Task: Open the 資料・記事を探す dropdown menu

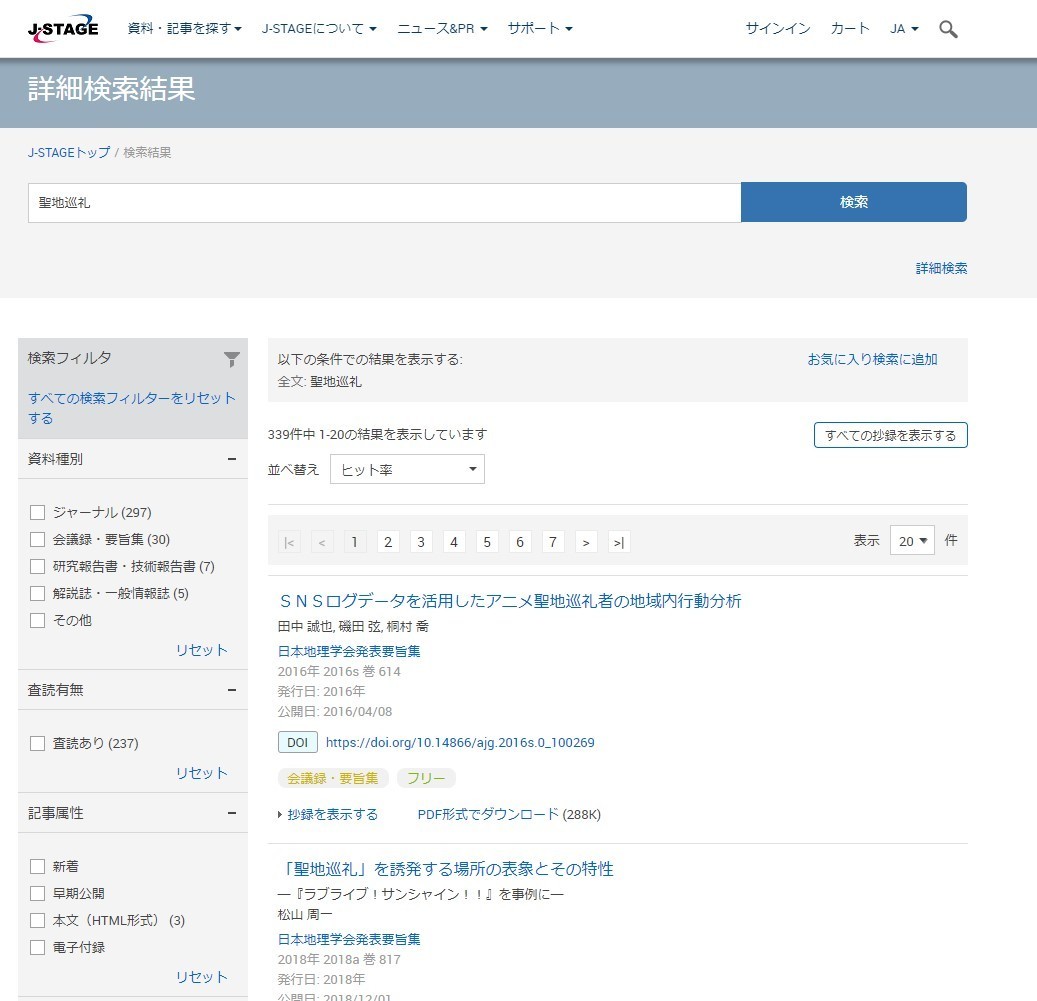Action: (x=185, y=28)
